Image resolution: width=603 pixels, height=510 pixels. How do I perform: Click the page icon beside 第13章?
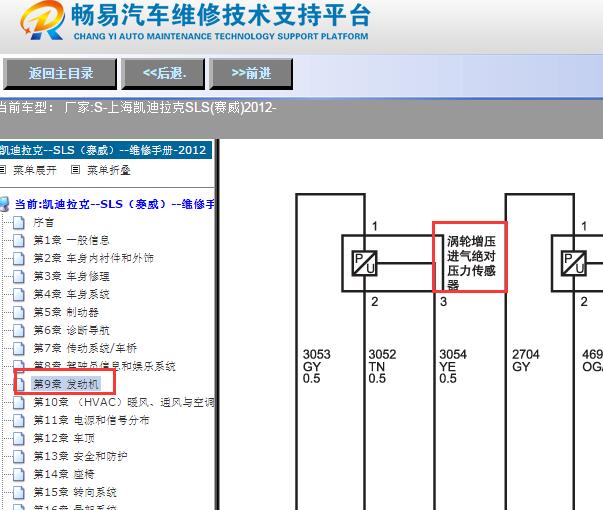click(18, 457)
